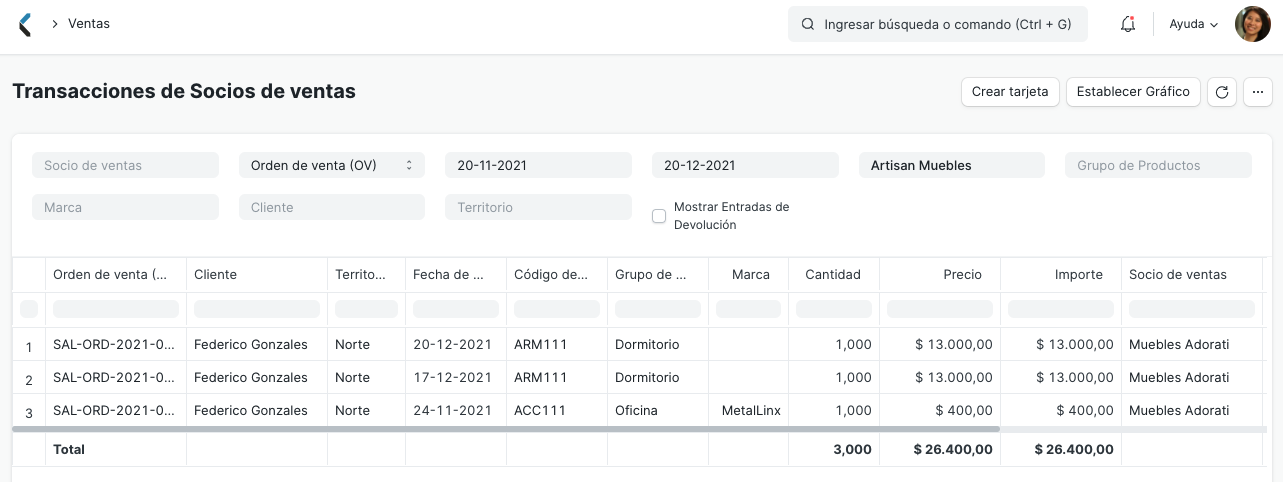This screenshot has height=482, width=1283.
Task: Click the $ 400,00 Precio cell
Action: (940, 410)
